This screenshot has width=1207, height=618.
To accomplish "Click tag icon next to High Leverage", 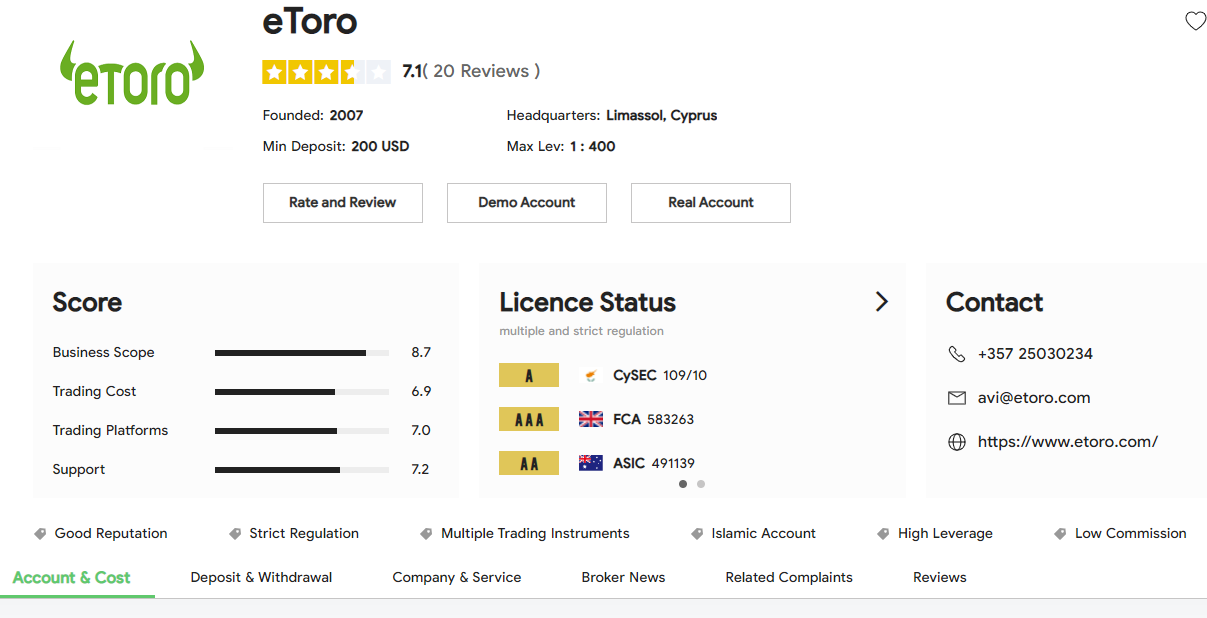I will [883, 534].
